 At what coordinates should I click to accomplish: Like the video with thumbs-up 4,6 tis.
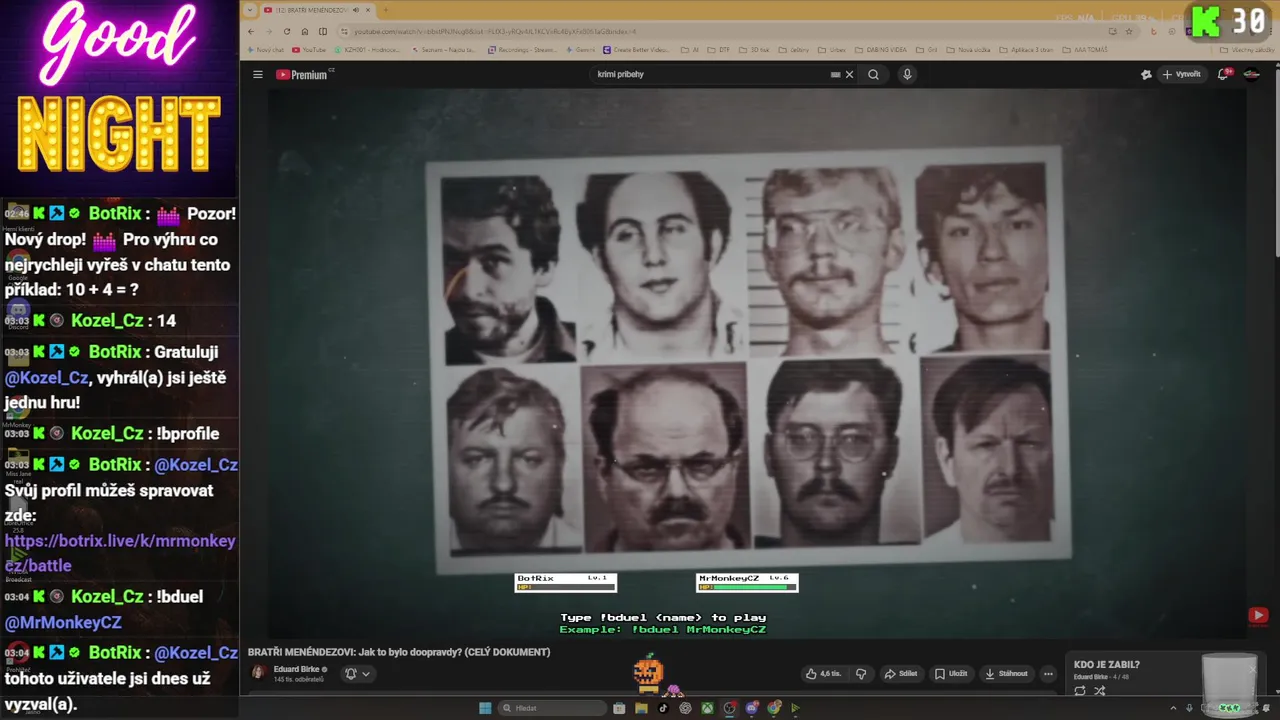tap(823, 674)
